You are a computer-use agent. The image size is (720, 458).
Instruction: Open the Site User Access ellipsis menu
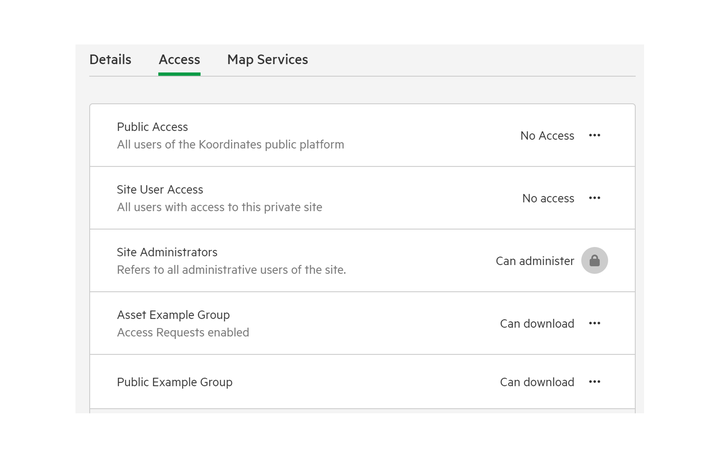click(x=594, y=198)
